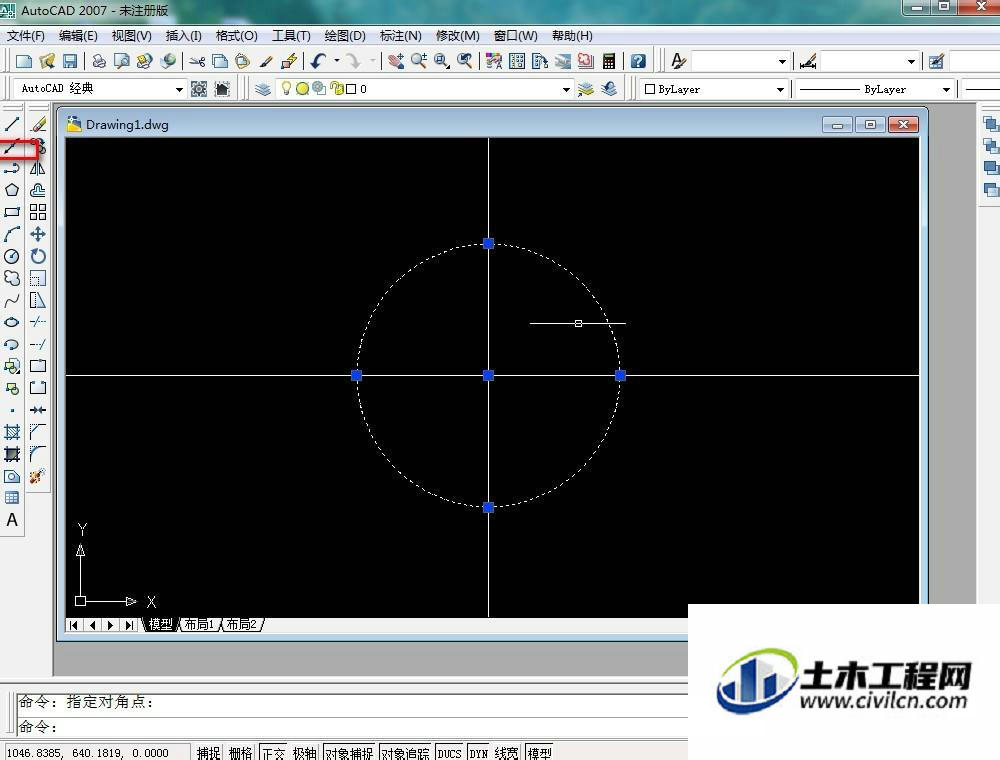Open the ByLayer linetype dropdown

(x=946, y=89)
